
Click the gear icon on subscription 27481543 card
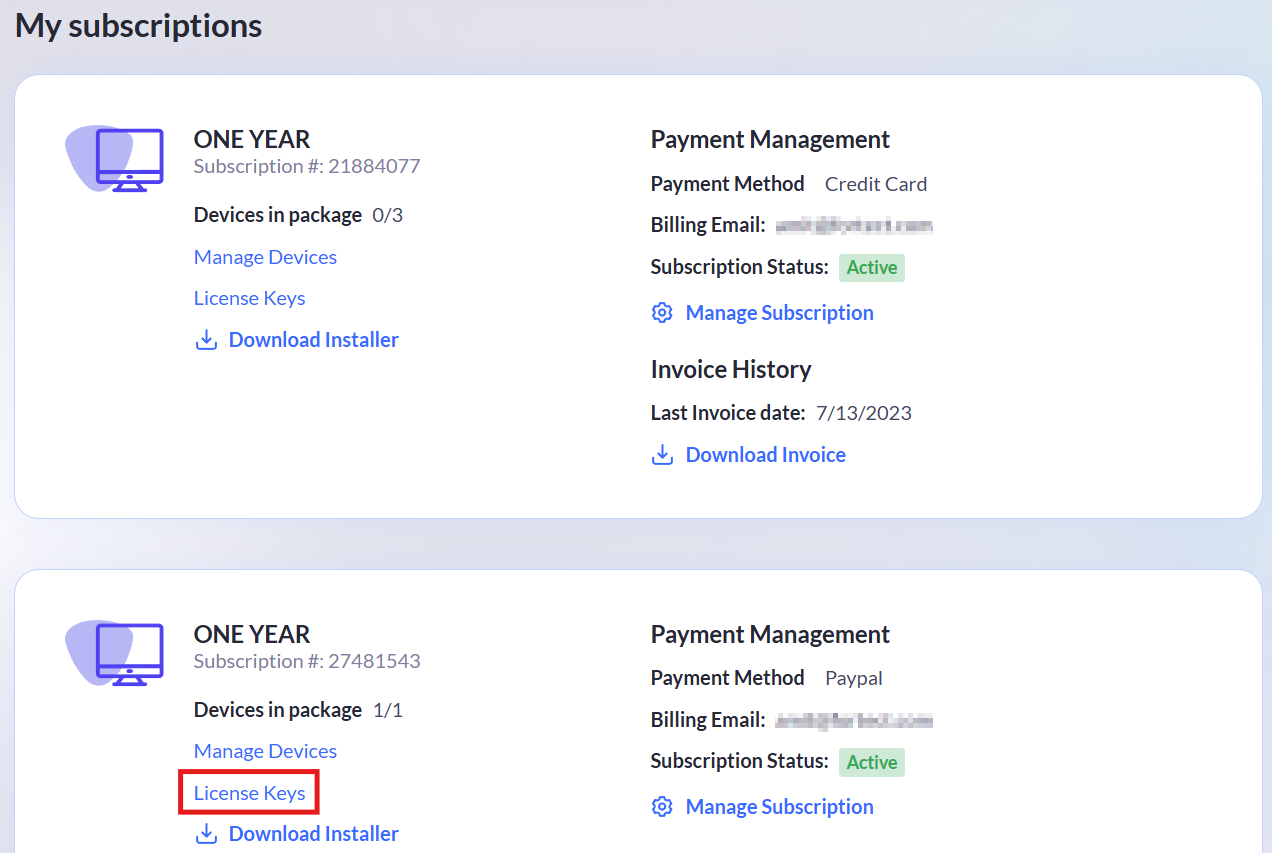click(661, 806)
